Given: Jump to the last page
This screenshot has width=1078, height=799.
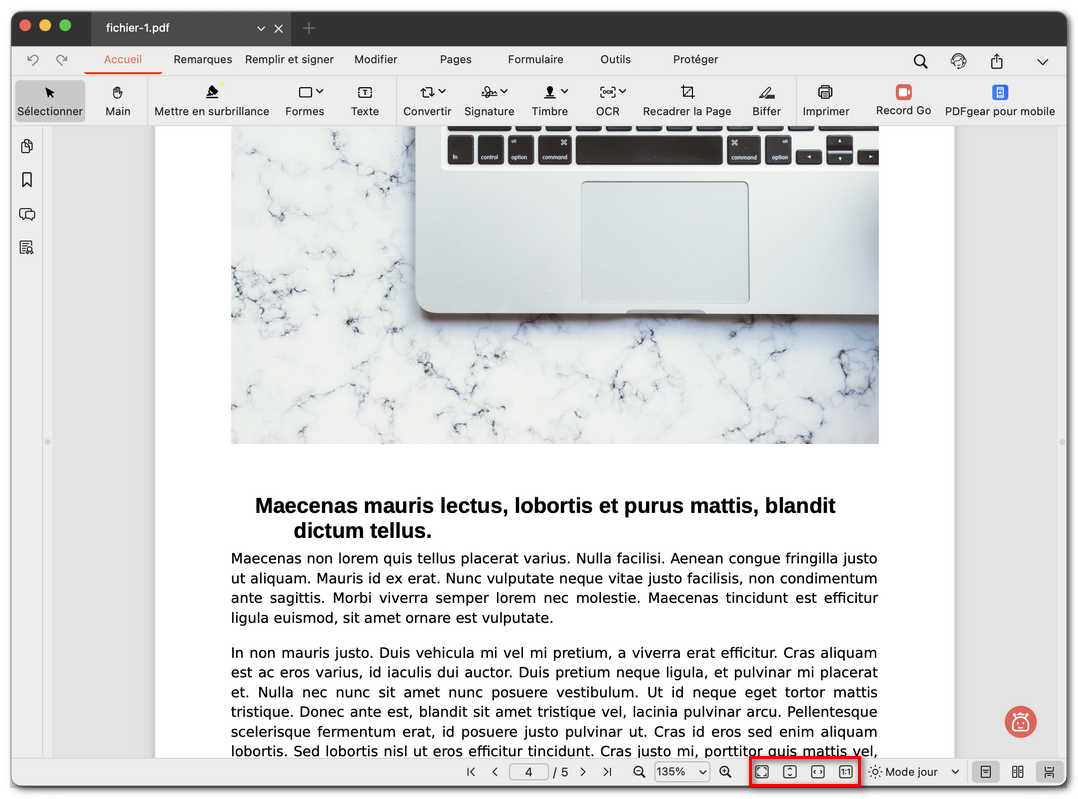Looking at the screenshot, I should click(x=607, y=772).
